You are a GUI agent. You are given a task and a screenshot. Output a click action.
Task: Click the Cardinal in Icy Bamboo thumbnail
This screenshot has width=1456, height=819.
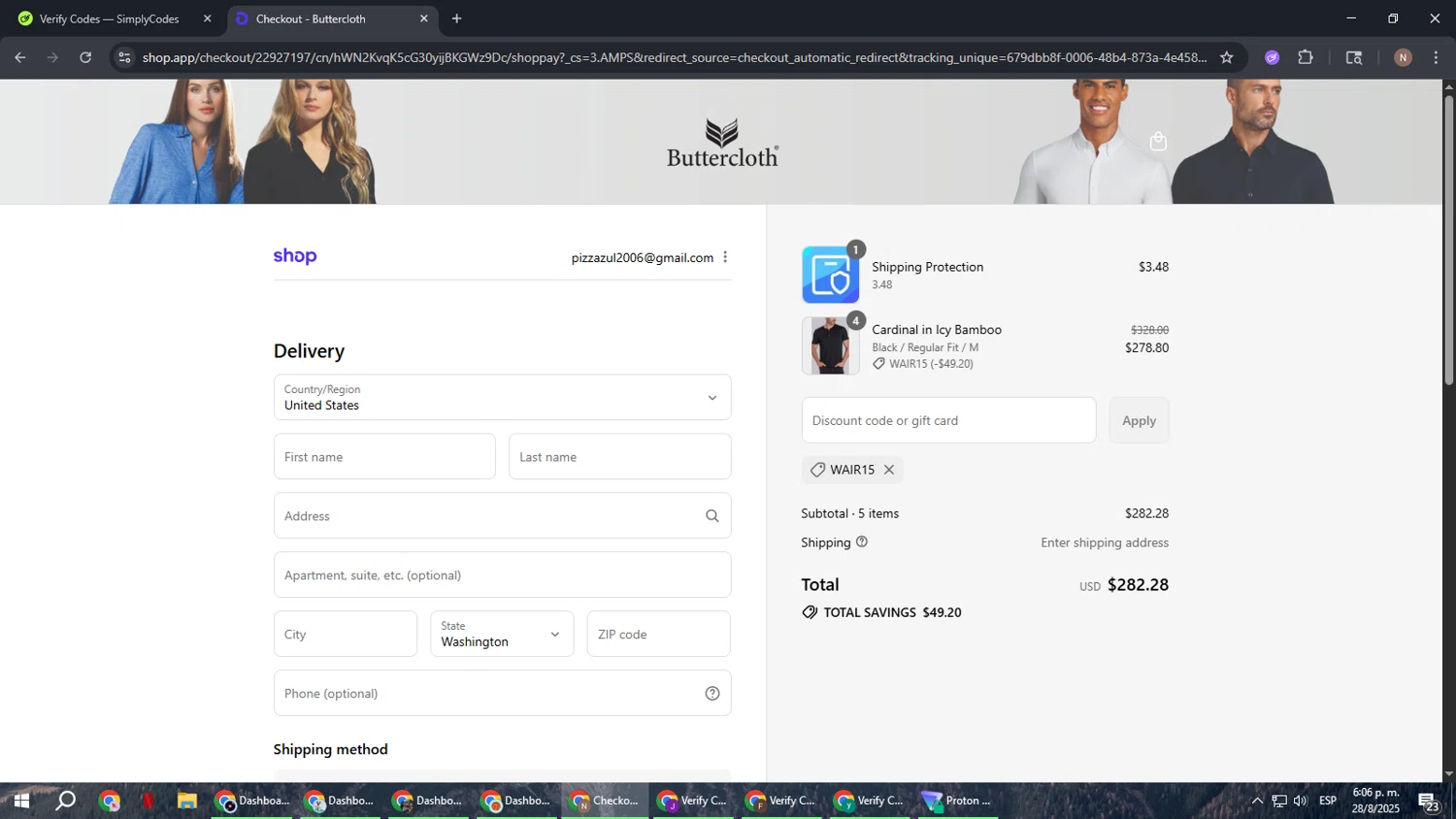(831, 345)
